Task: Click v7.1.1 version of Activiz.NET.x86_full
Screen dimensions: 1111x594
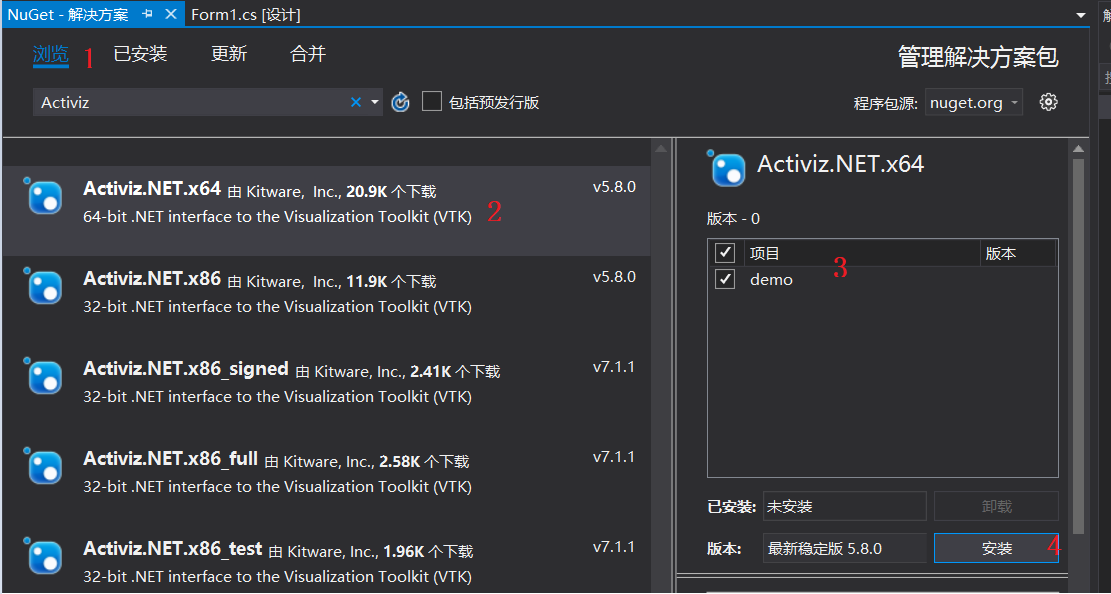Action: click(x=614, y=457)
